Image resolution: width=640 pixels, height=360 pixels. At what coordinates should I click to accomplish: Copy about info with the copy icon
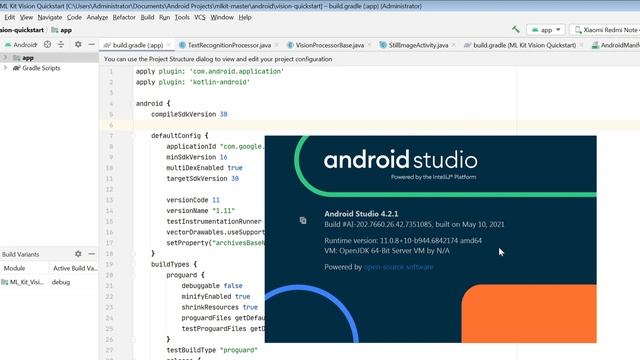tap(303, 220)
